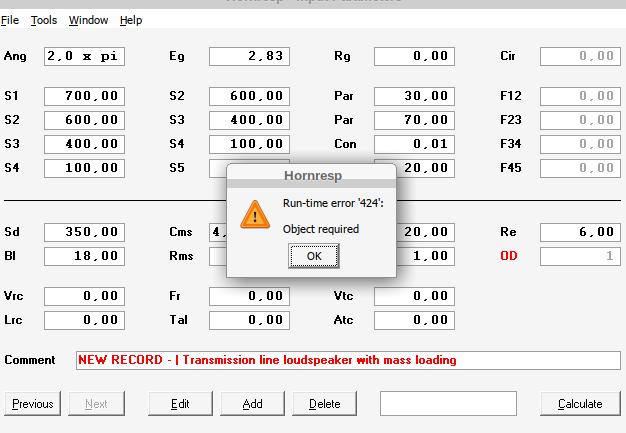Screen dimensions: 626x433
Task: Click the "Run-time error '424':" message text
Action: tap(333, 203)
